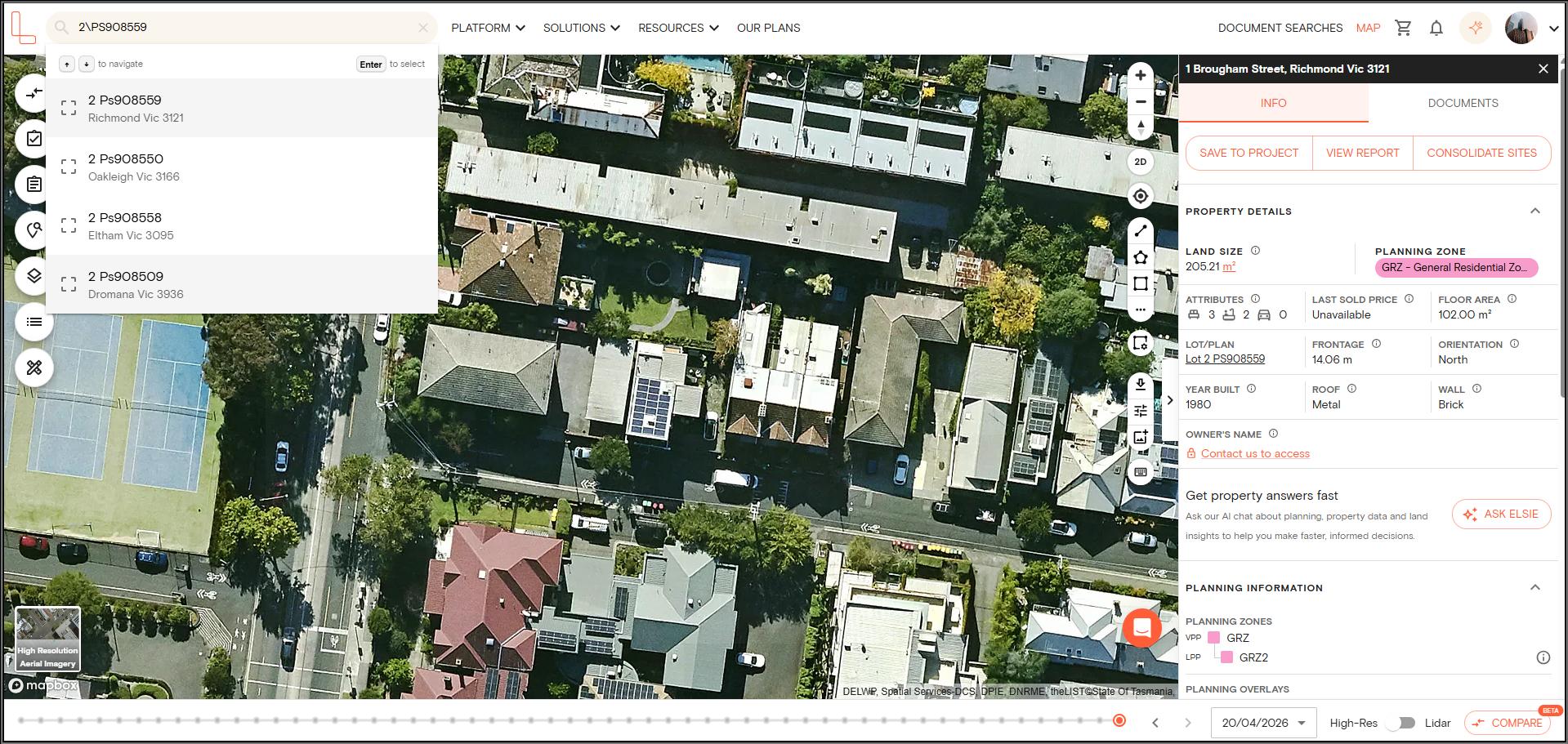Click Contact us to access link
Viewport: 1568px width, 744px height.
click(x=1255, y=453)
